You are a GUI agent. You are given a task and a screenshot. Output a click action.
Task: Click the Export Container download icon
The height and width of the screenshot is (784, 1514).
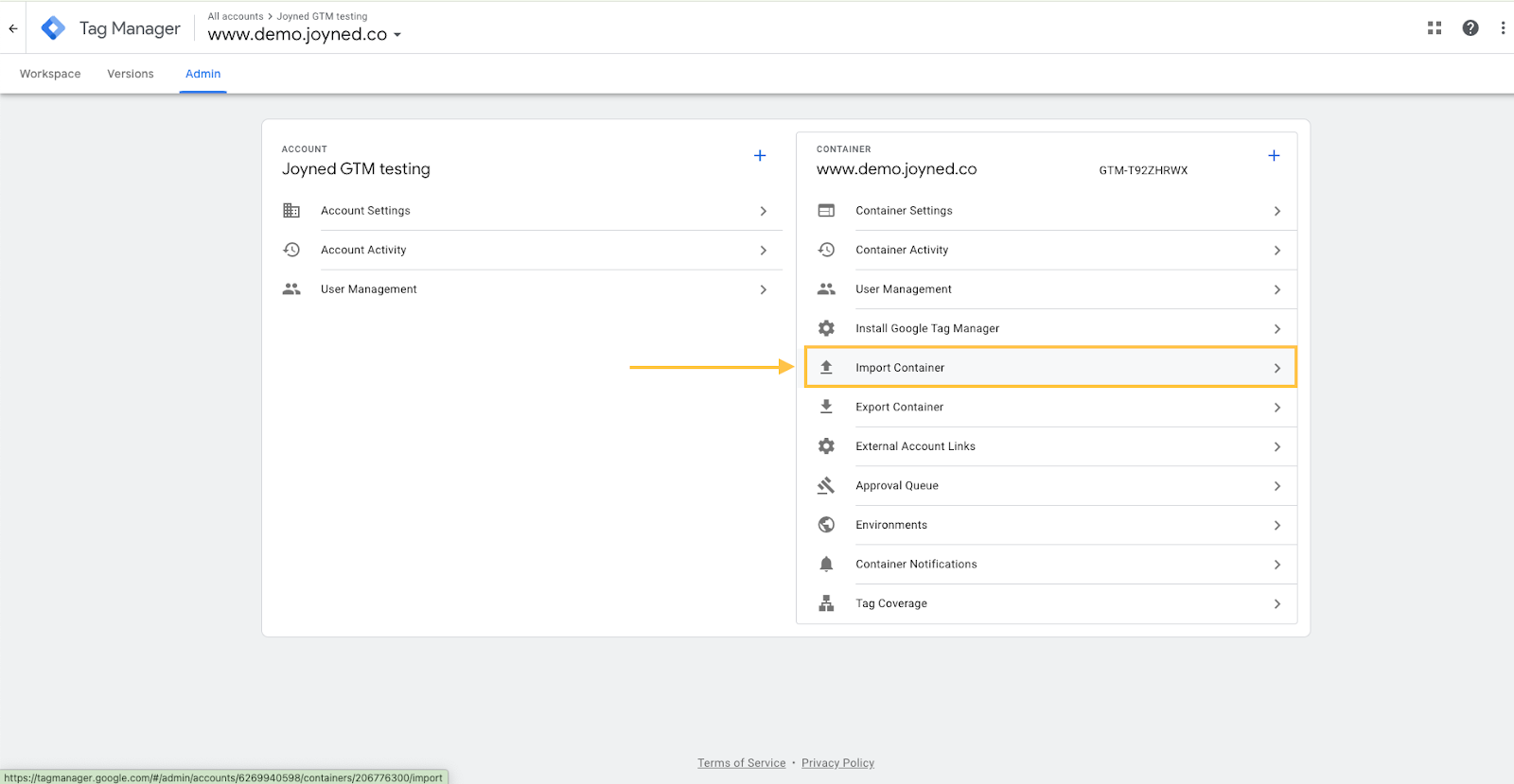click(x=826, y=407)
